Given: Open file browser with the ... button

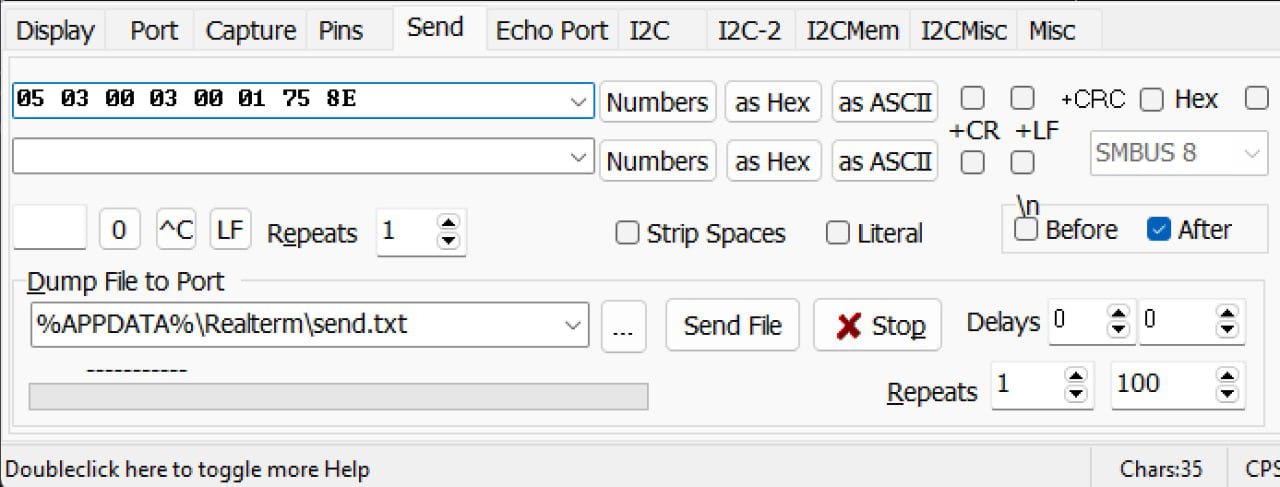Looking at the screenshot, I should point(623,326).
